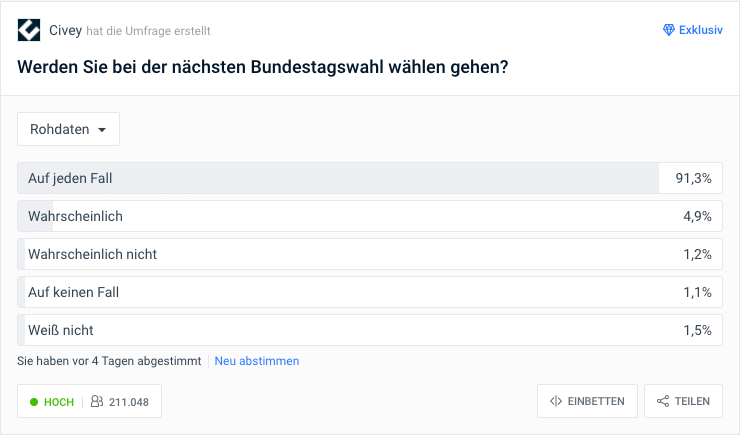Open the Rohdaten dropdown
This screenshot has height=435, width=740.
(68, 129)
